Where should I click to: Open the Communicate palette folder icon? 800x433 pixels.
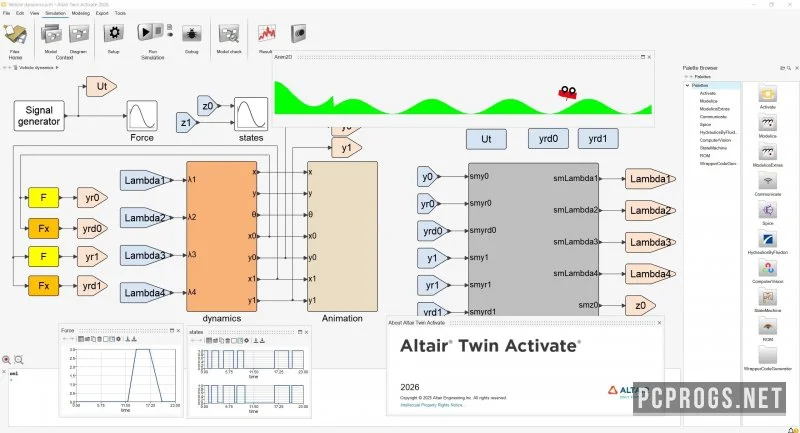tap(767, 182)
